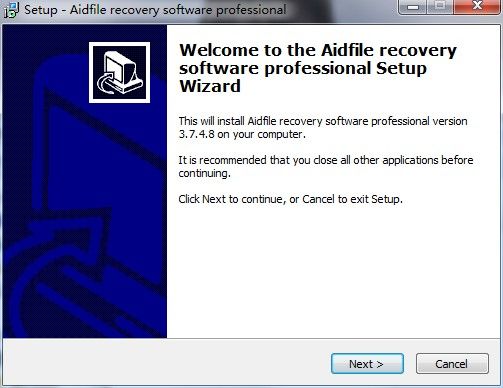The width and height of the screenshot is (503, 388).
Task: Click the 'Welcome to the Aidfile recovery' heading line
Action: click(318, 50)
